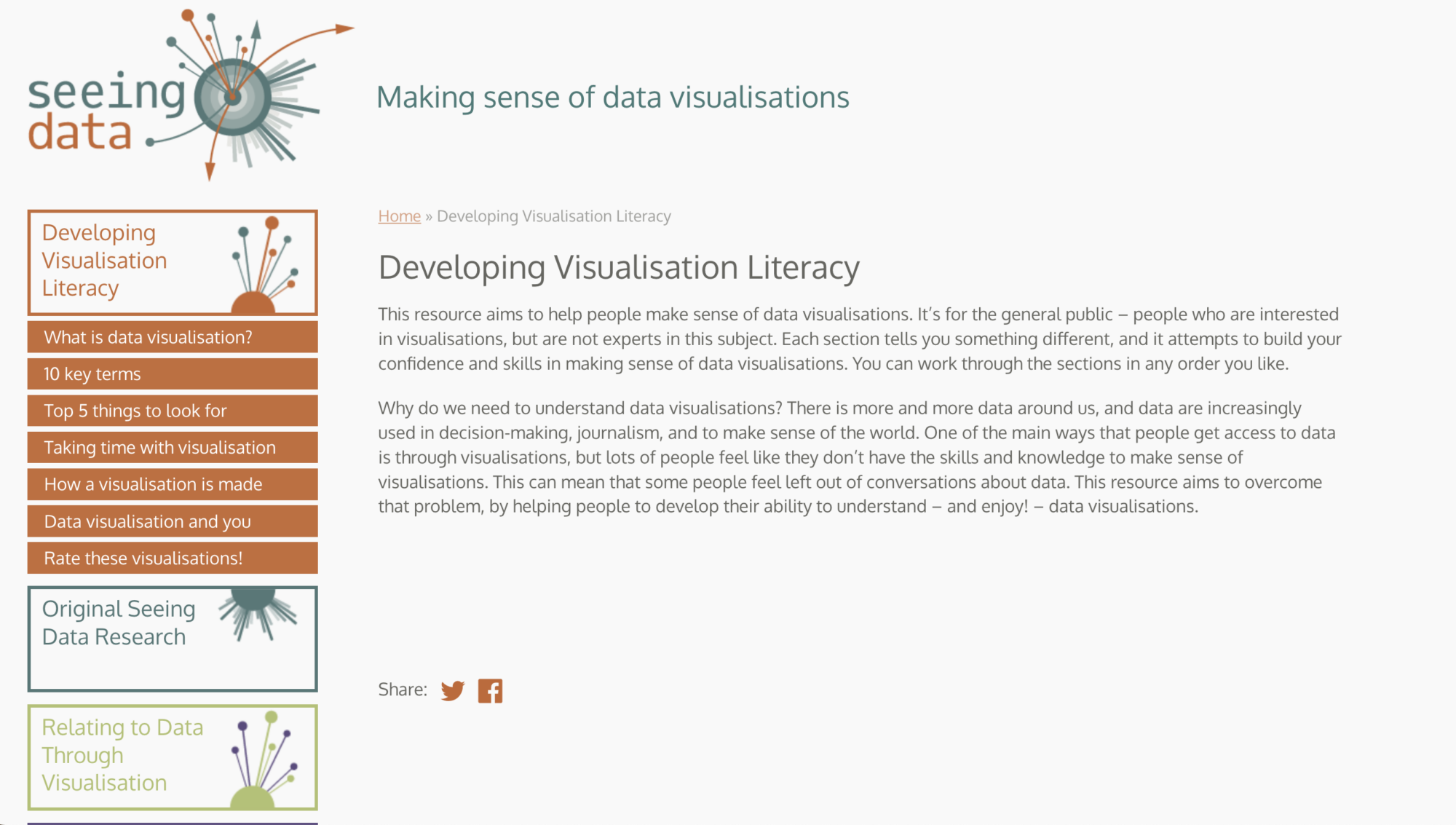Click the Developing Visualisation Literacy page title
The height and width of the screenshot is (825, 1456).
[618, 267]
